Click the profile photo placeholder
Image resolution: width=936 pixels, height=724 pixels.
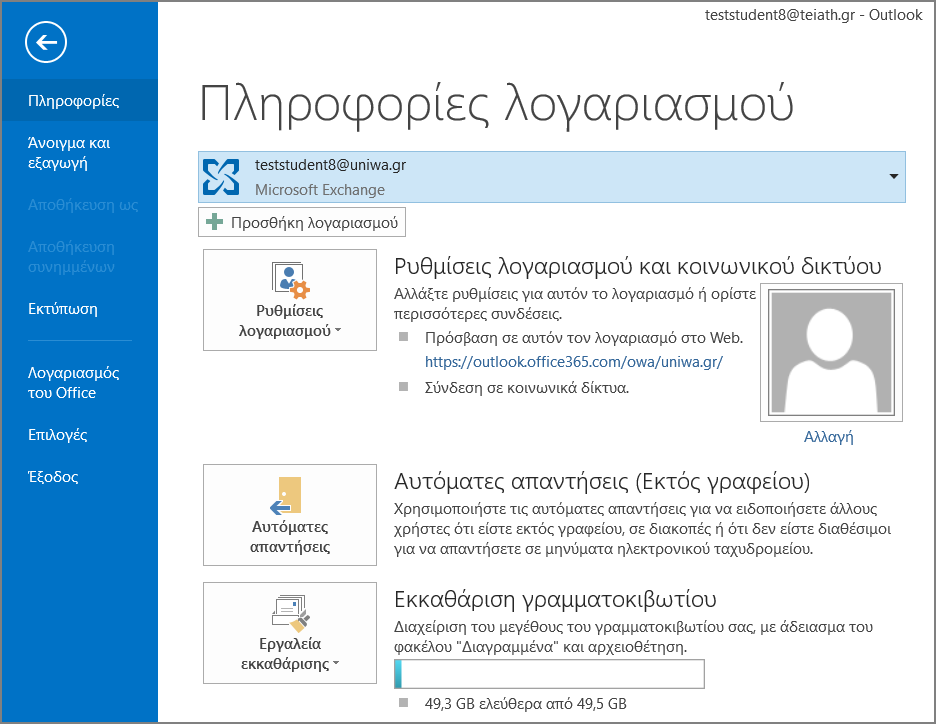coord(831,353)
